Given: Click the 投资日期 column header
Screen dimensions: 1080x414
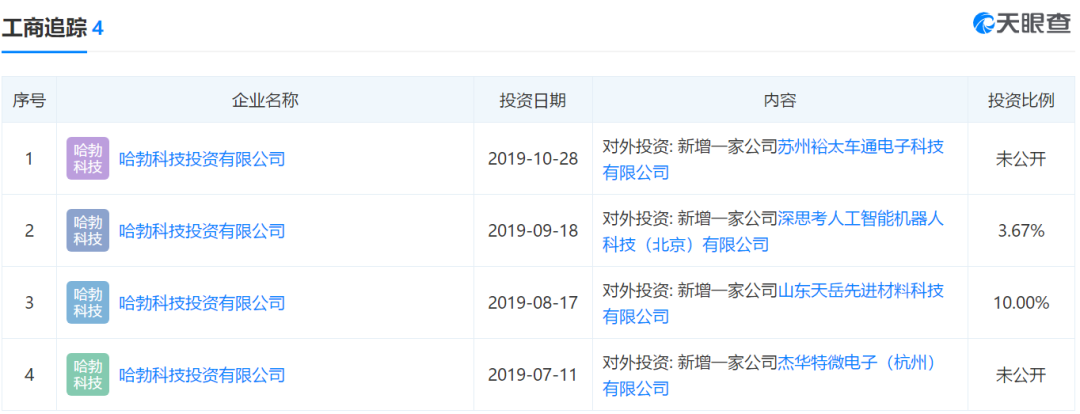Looking at the screenshot, I should click(x=533, y=100).
